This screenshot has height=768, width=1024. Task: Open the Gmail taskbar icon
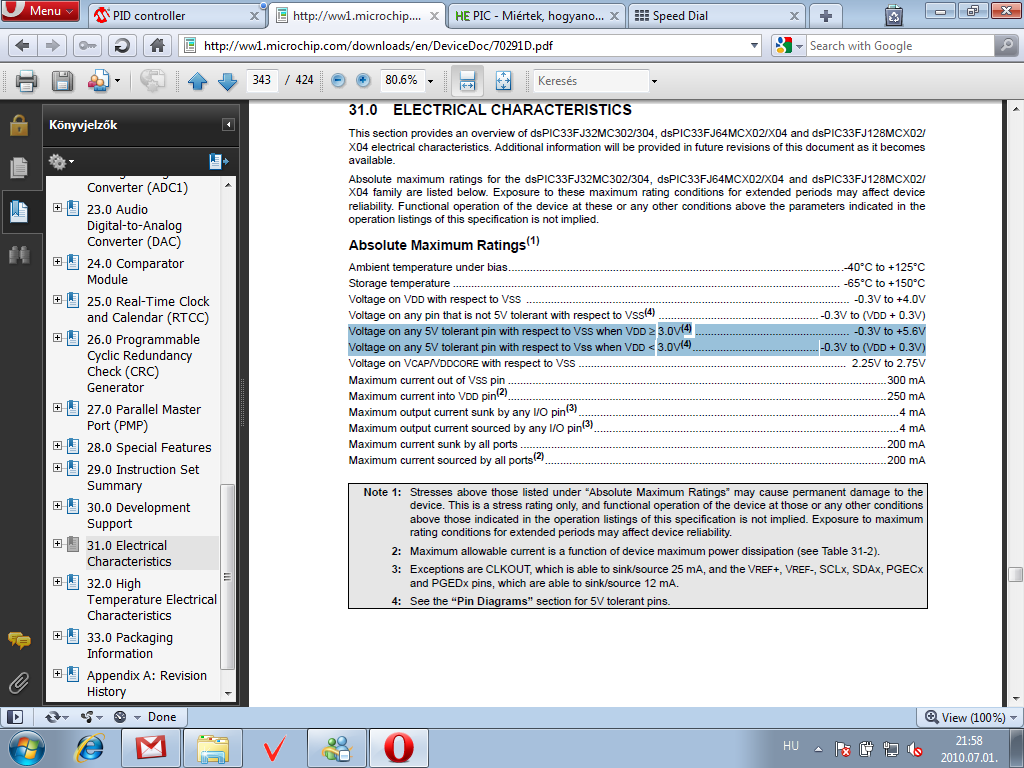pyautogui.click(x=151, y=748)
